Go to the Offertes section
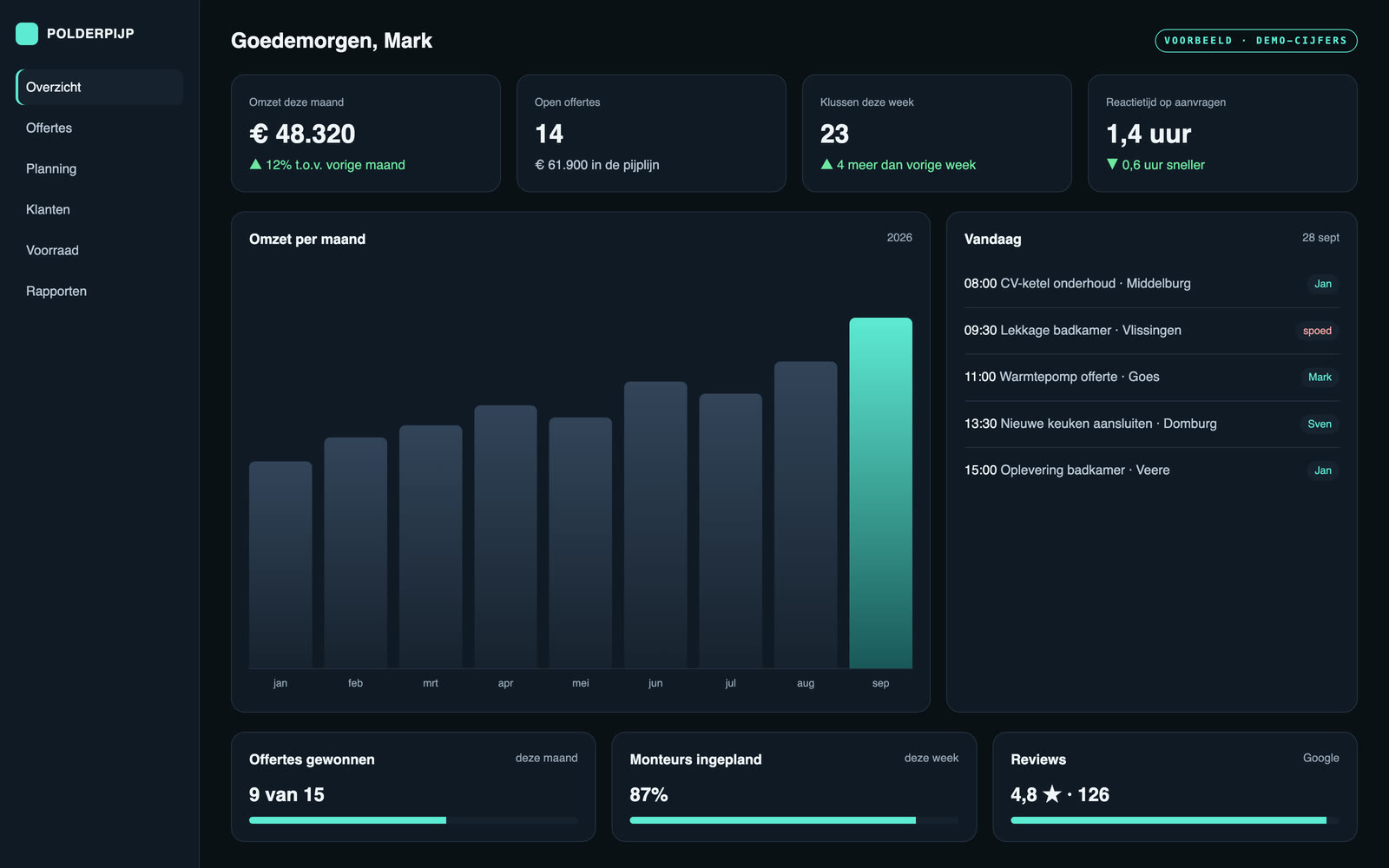The height and width of the screenshot is (868, 1389). 100,128
